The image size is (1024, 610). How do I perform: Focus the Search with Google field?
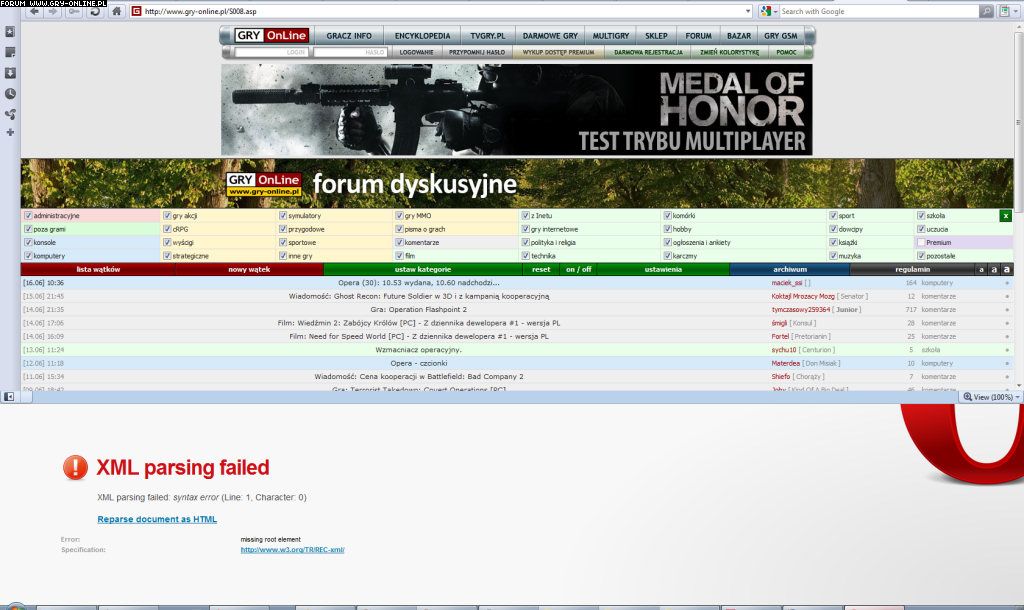pyautogui.click(x=878, y=11)
